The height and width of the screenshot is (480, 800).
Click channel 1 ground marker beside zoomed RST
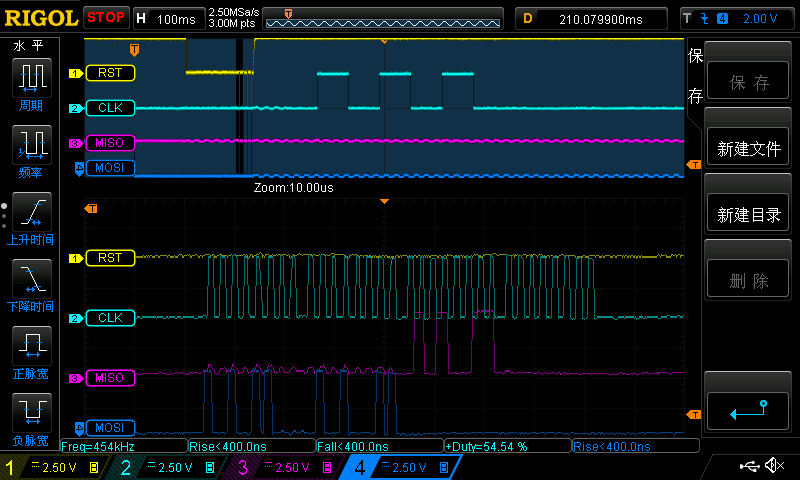click(76, 258)
